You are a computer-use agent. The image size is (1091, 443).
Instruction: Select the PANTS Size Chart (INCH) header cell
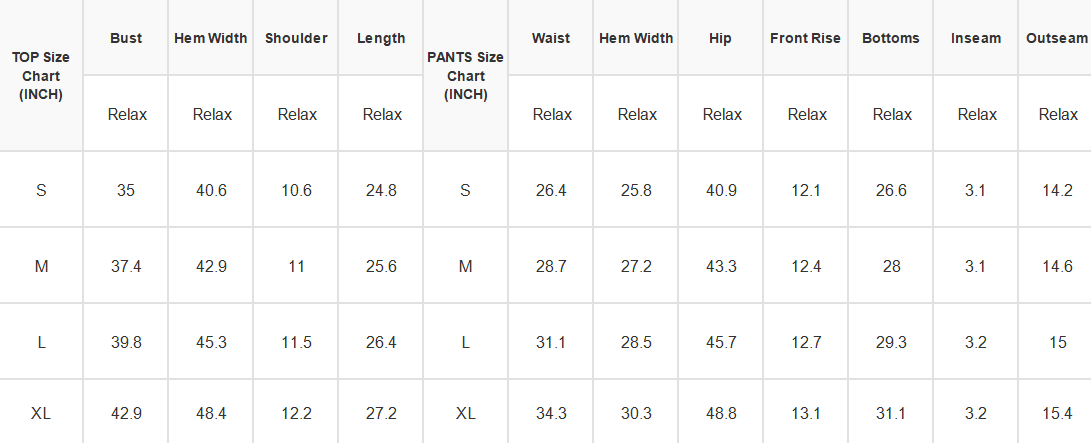[x=465, y=75]
